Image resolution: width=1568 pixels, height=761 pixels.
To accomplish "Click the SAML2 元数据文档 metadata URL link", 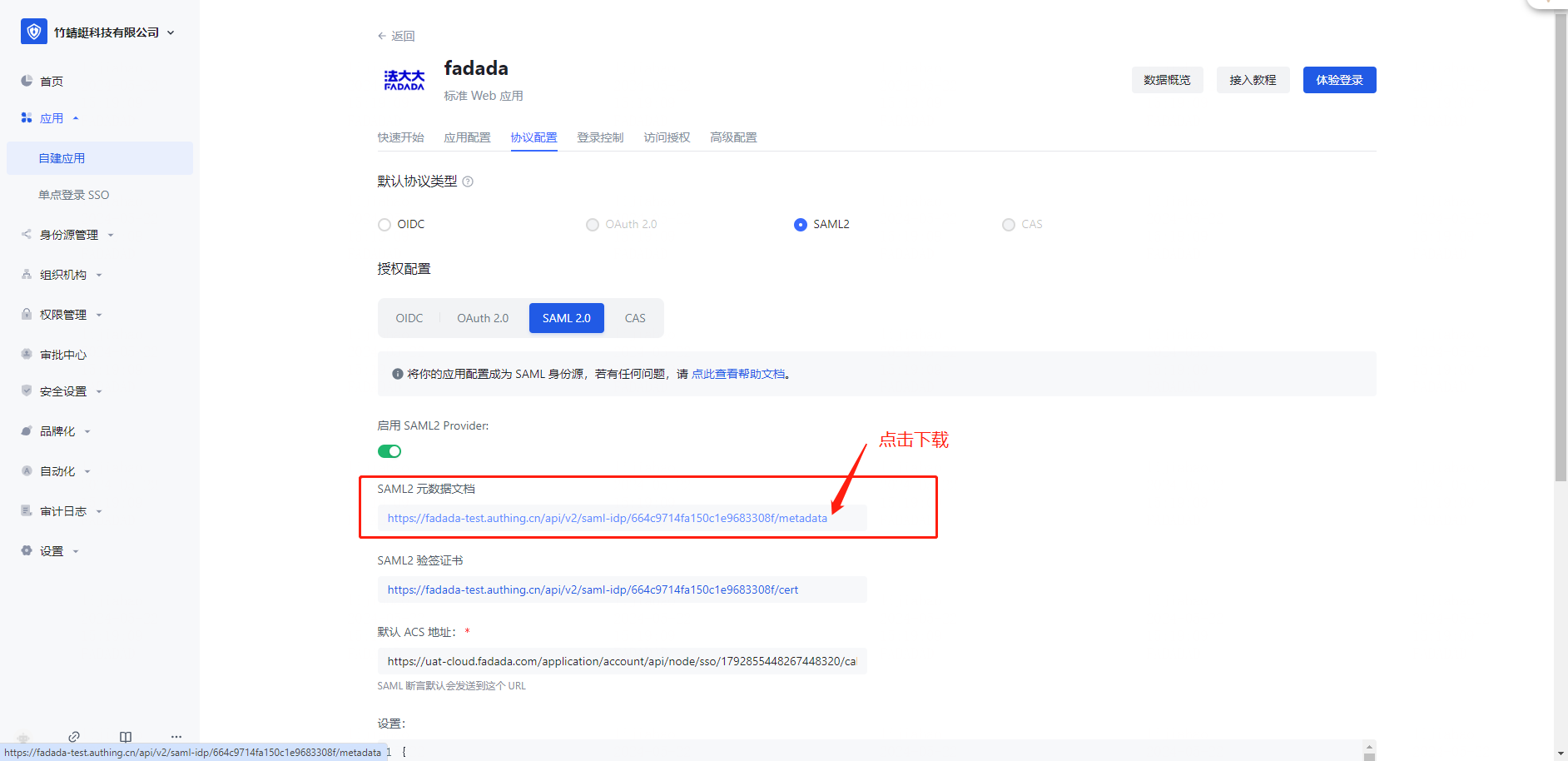I will 607,518.
